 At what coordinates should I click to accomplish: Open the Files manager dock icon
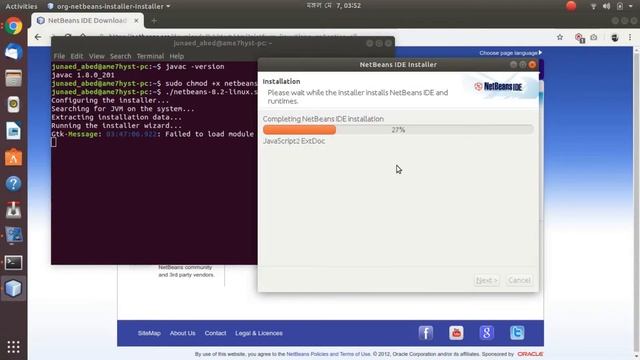click(13, 78)
